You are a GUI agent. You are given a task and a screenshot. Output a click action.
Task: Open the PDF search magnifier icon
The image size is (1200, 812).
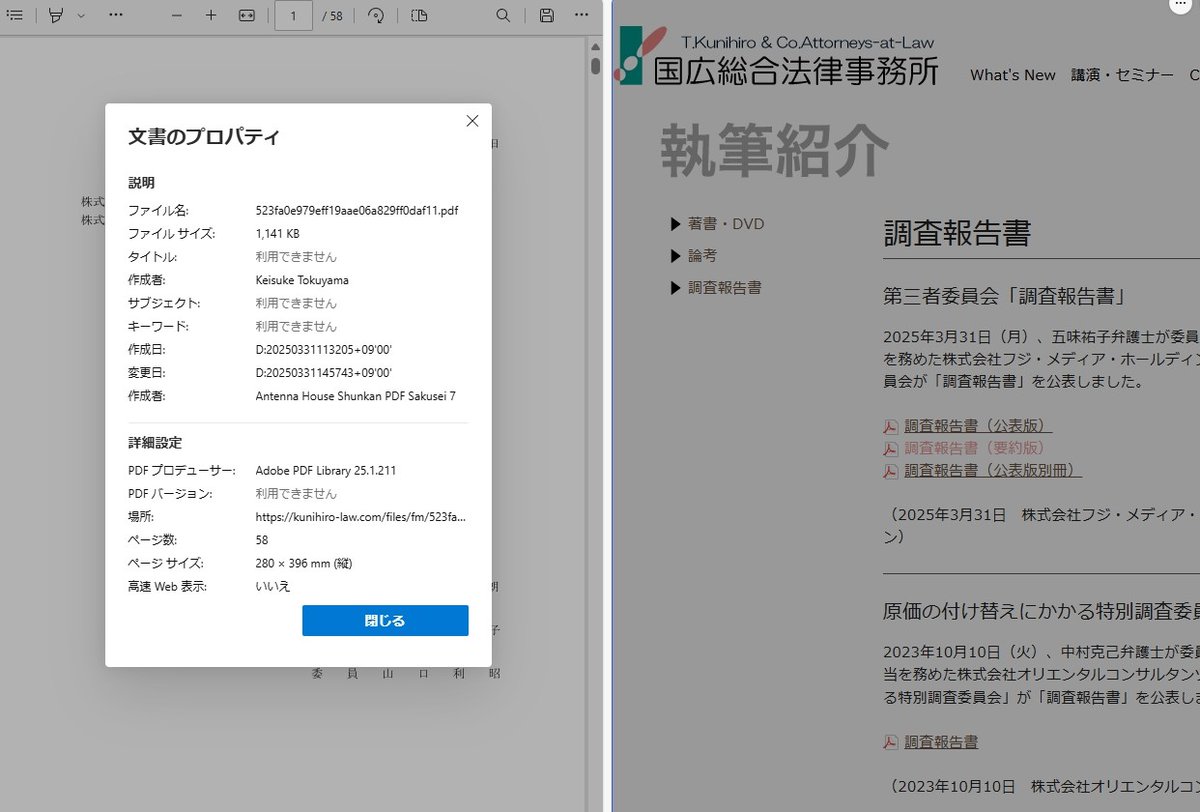coord(503,16)
